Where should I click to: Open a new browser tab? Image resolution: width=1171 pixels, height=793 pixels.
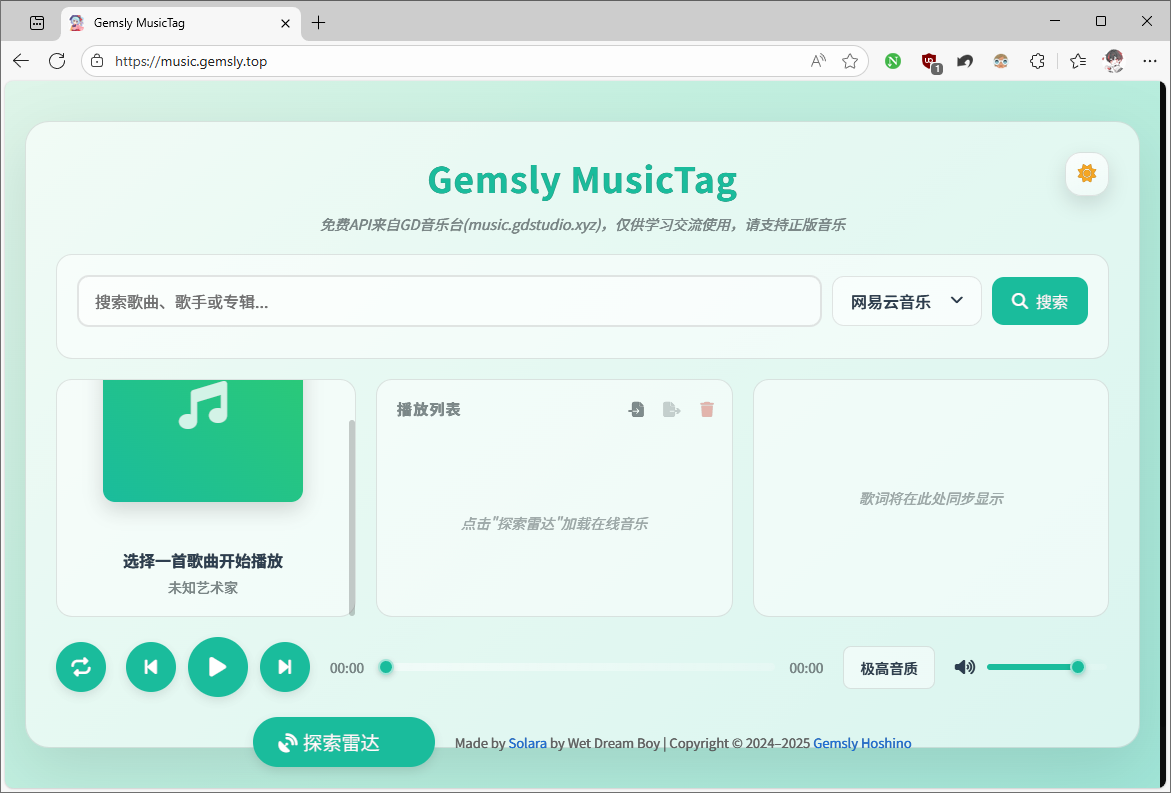pyautogui.click(x=319, y=22)
